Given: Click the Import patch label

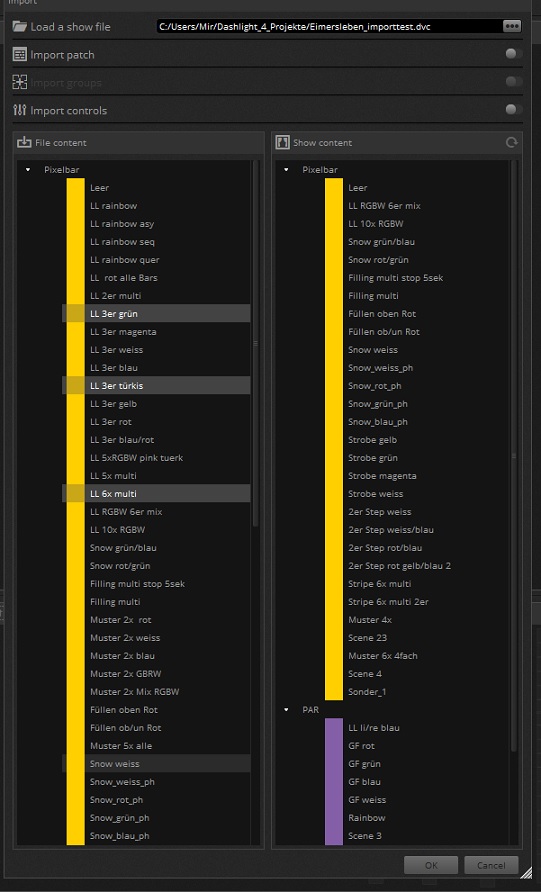Looking at the screenshot, I should click(x=63, y=55).
